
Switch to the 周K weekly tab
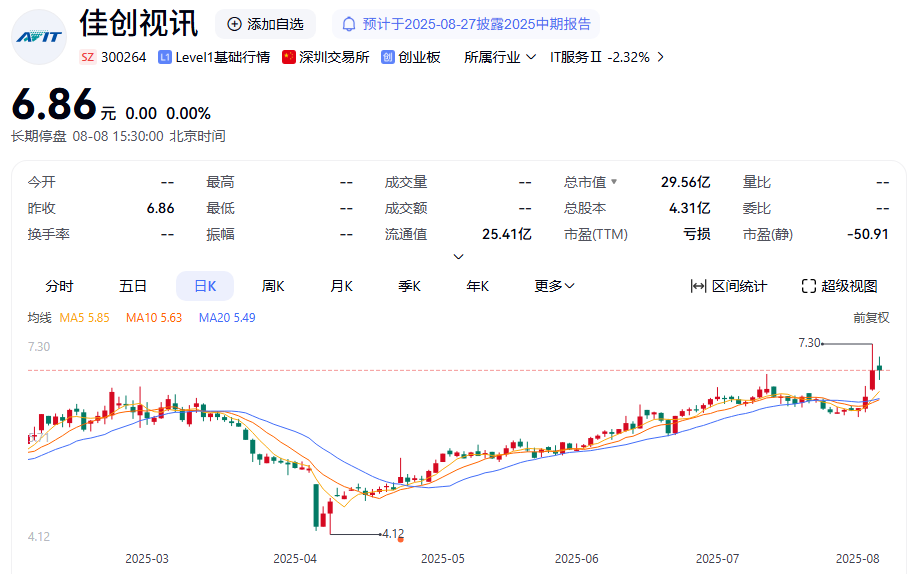point(273,286)
